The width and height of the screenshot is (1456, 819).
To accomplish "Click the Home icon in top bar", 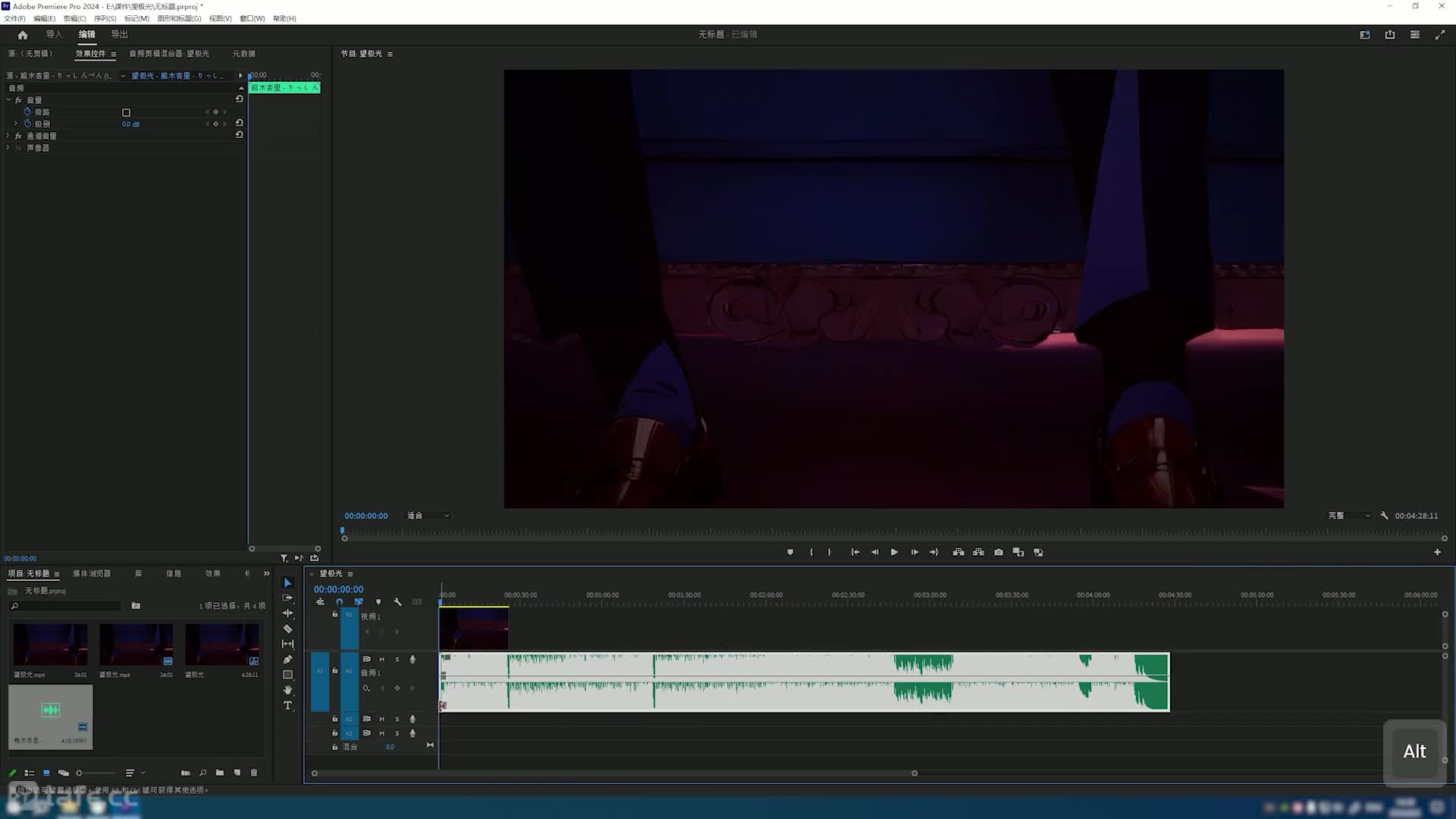I will click(x=23, y=35).
